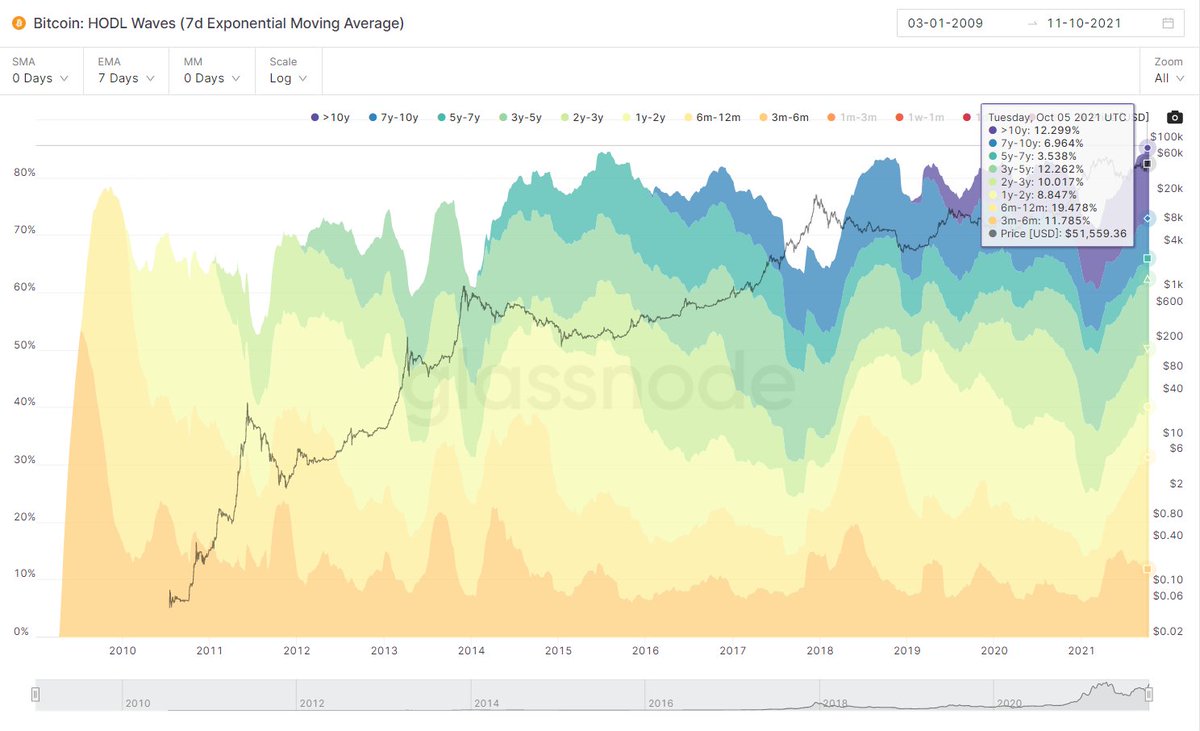Click the left range navigator handle
The image size is (1200, 731).
pos(35,694)
